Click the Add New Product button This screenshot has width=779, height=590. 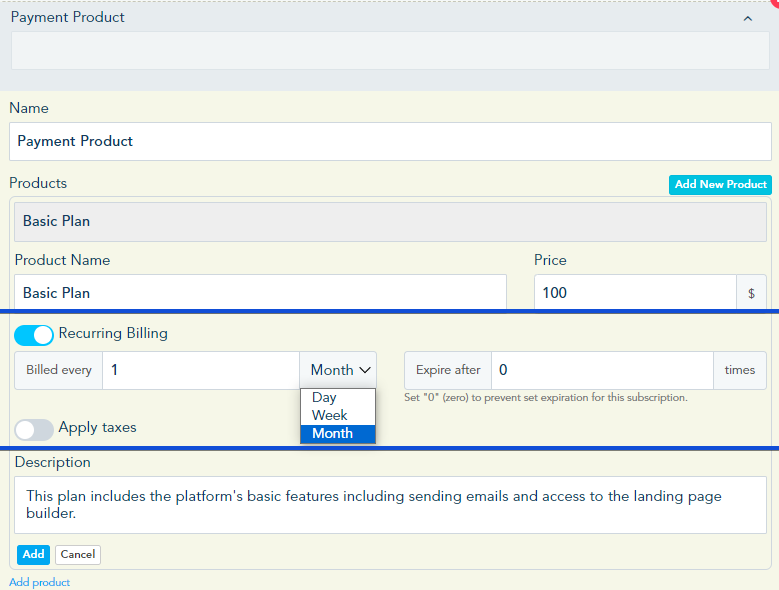(720, 185)
